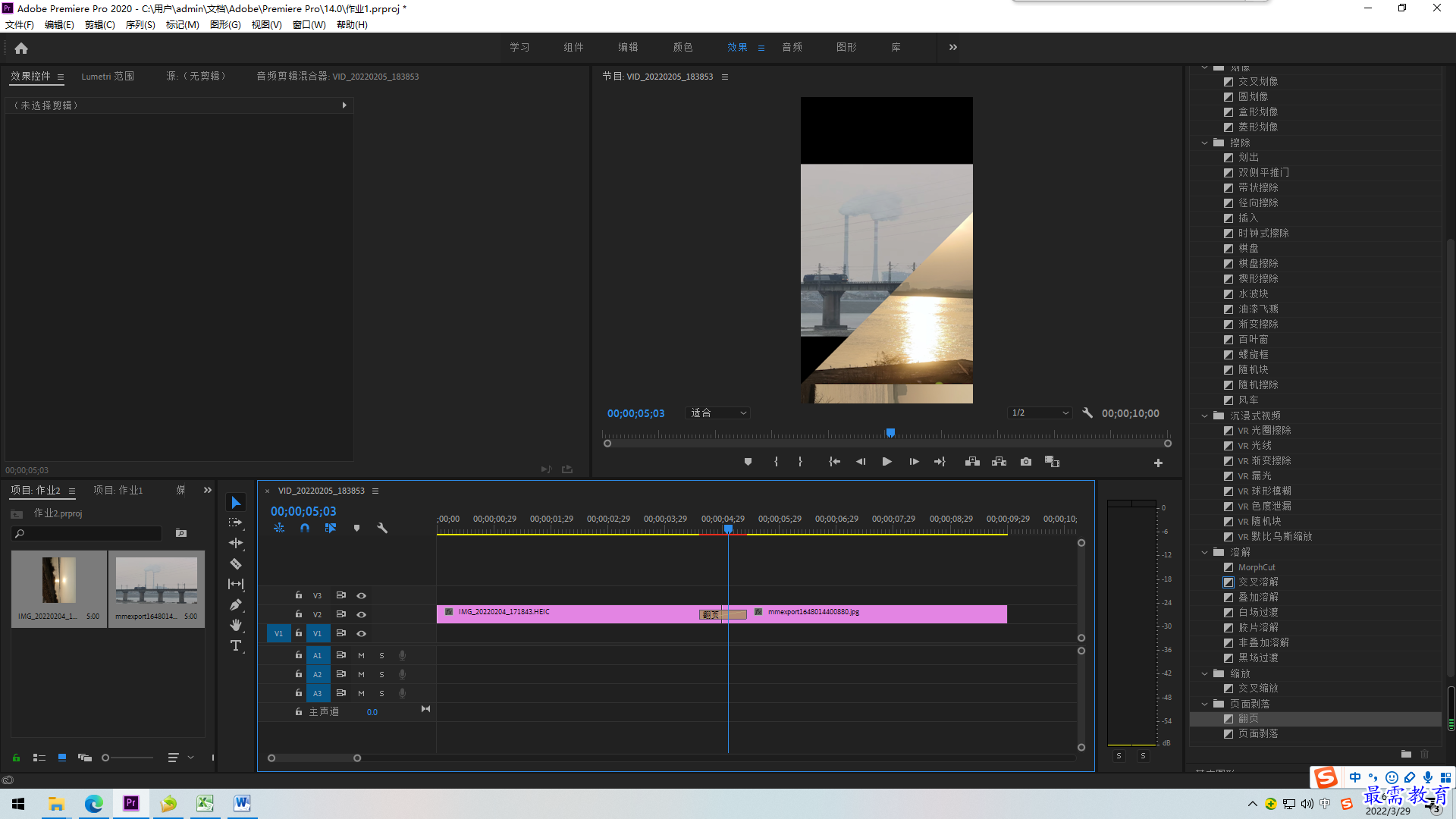Show more workspaces chevron
Image resolution: width=1456 pixels, height=819 pixels.
[x=952, y=47]
